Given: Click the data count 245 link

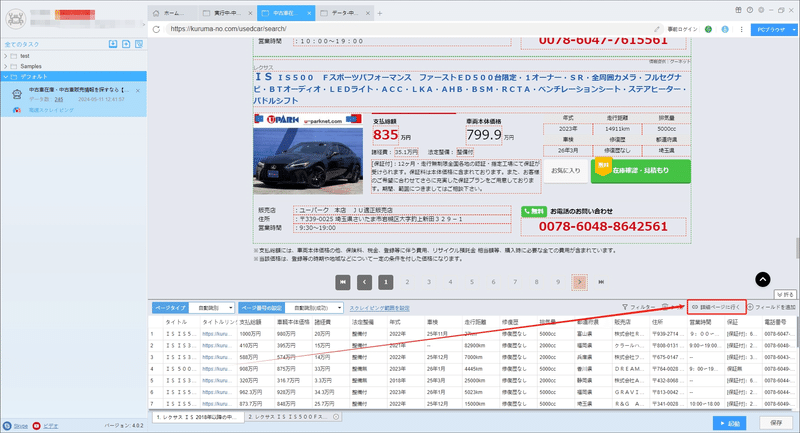Looking at the screenshot, I should [59, 99].
